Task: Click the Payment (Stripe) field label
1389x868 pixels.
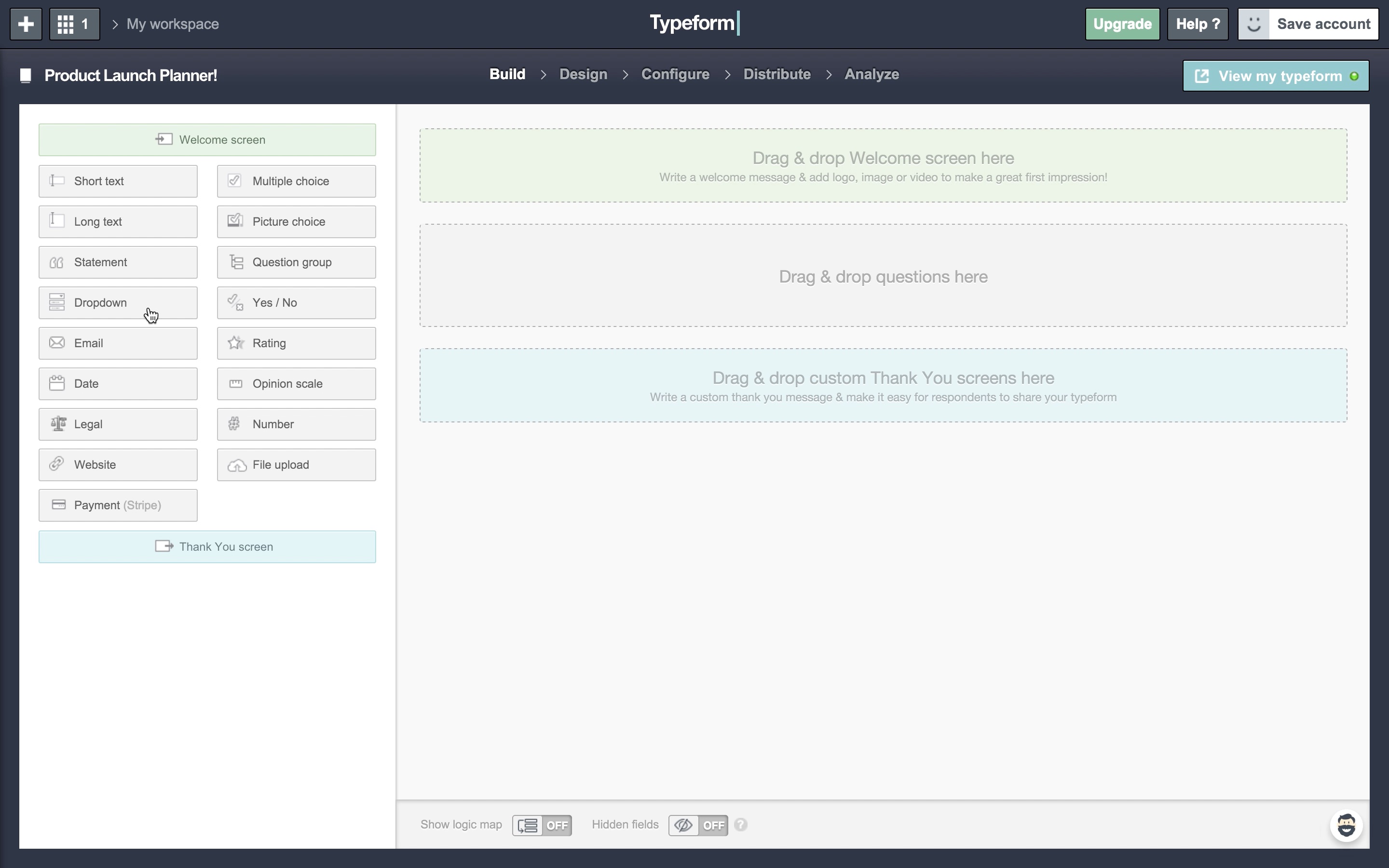Action: pos(118,505)
